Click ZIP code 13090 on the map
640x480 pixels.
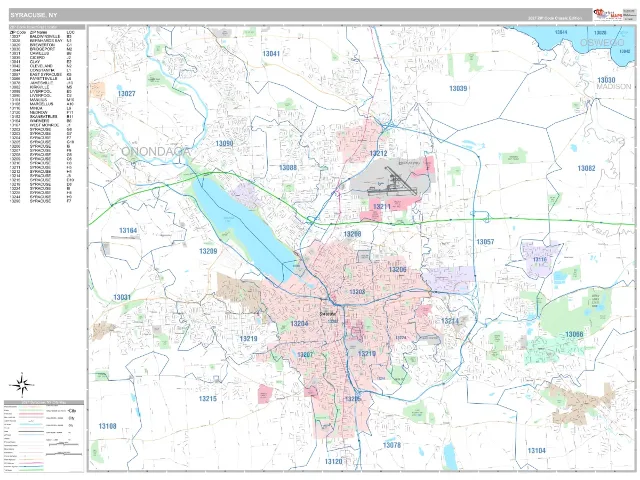[x=224, y=143]
